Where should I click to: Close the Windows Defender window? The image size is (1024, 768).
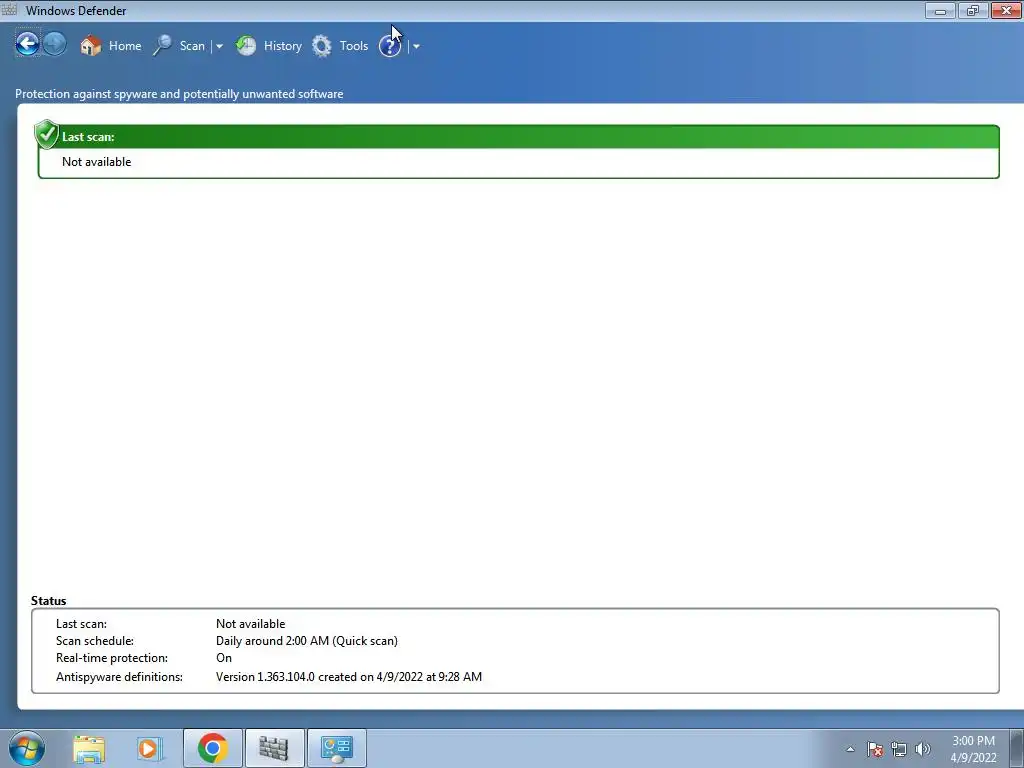tap(1006, 10)
